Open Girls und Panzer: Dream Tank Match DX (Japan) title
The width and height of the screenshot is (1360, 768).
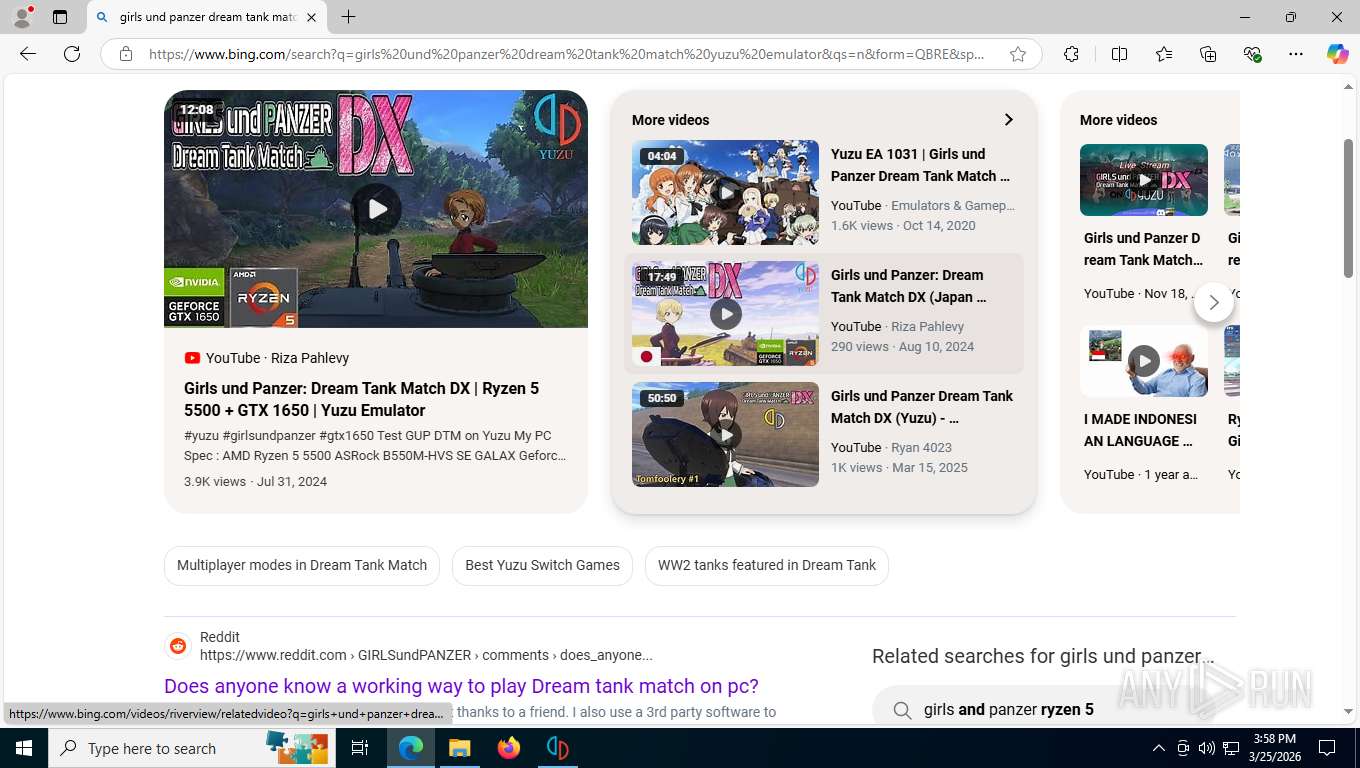908,286
